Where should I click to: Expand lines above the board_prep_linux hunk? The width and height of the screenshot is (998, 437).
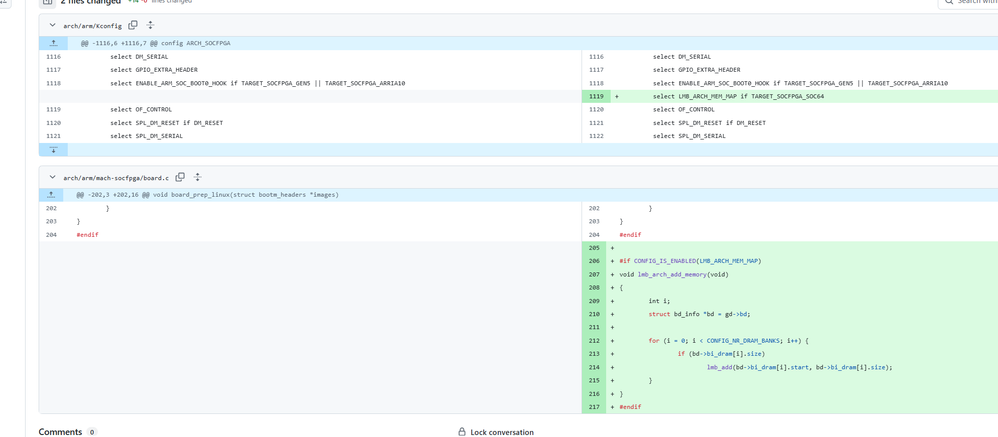(52, 195)
